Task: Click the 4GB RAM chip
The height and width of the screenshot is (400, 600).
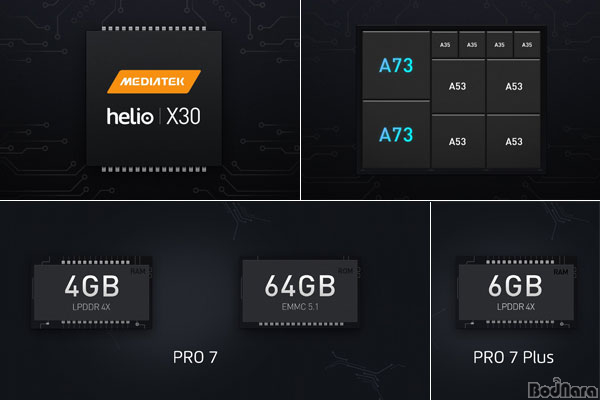Action: [x=91, y=293]
